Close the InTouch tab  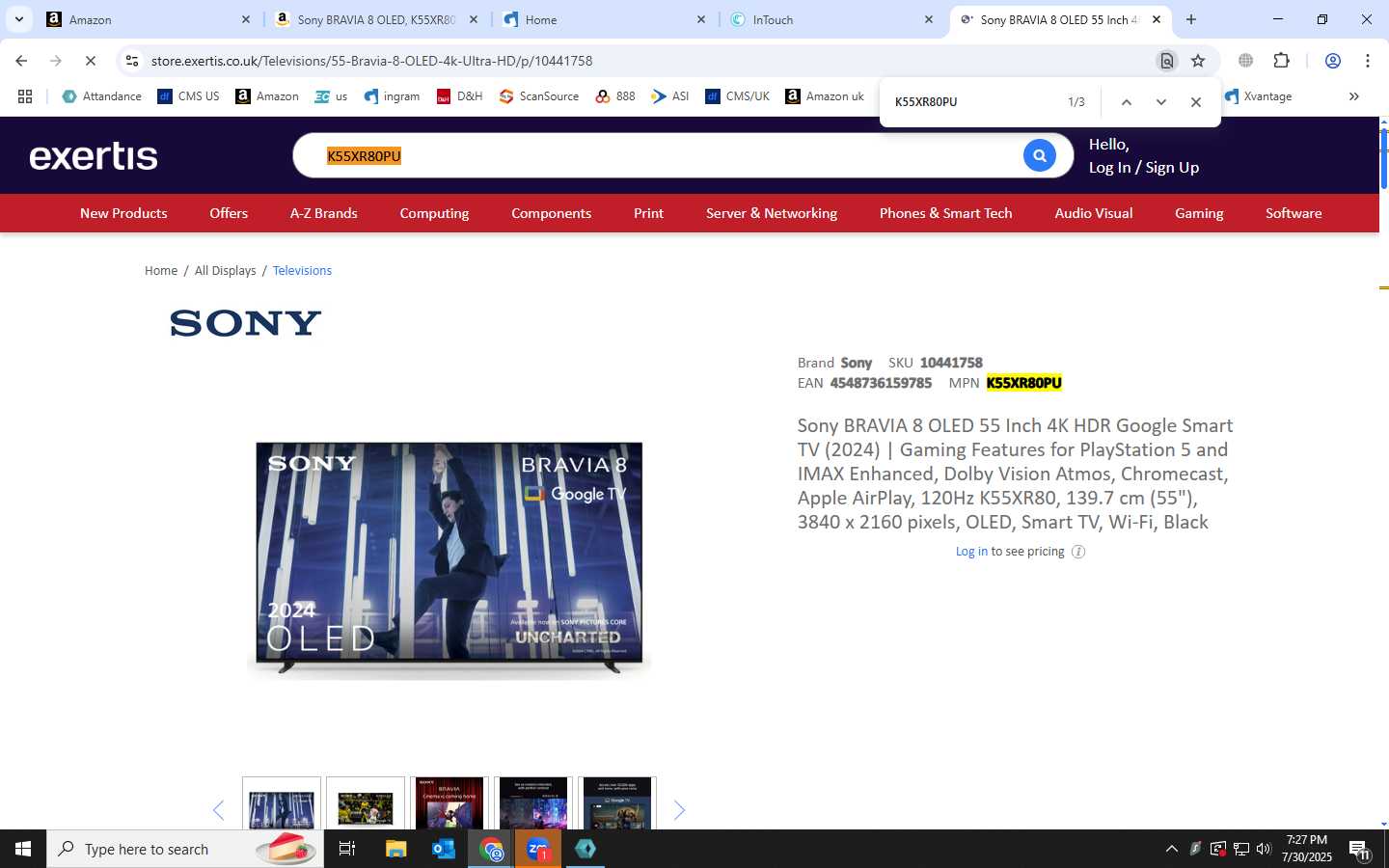929,19
